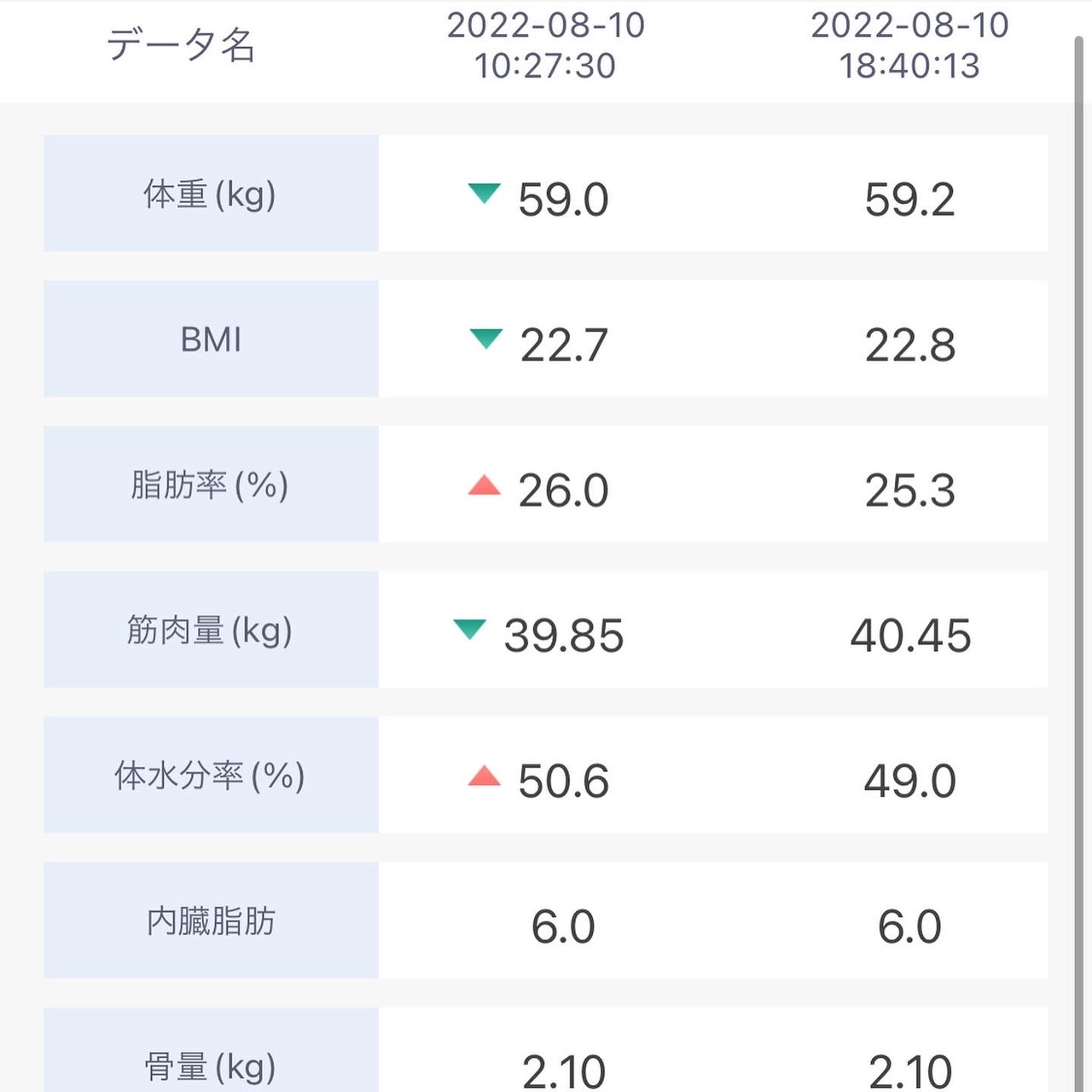Viewport: 1092px width, 1092px height.
Task: Tap the 40.45 muscle mass value
Action: pos(910,636)
